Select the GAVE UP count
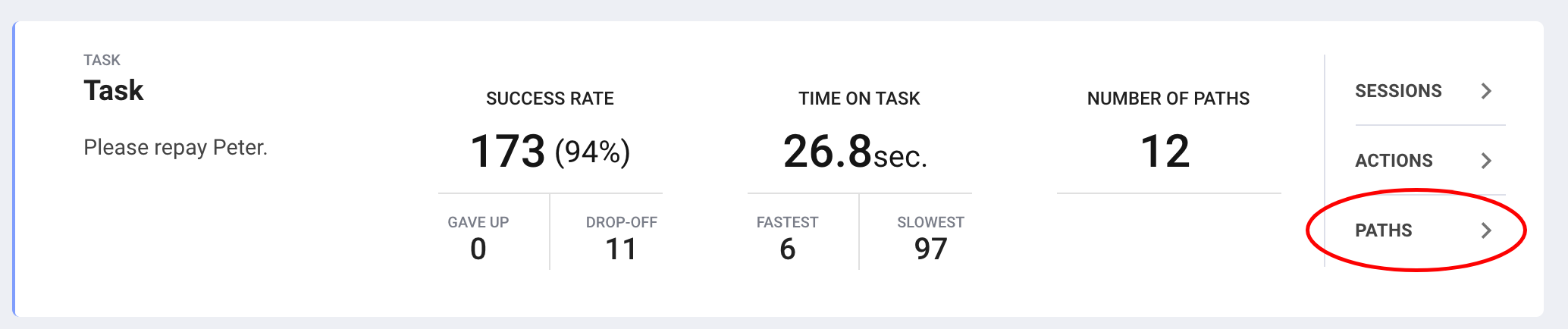 (x=478, y=249)
